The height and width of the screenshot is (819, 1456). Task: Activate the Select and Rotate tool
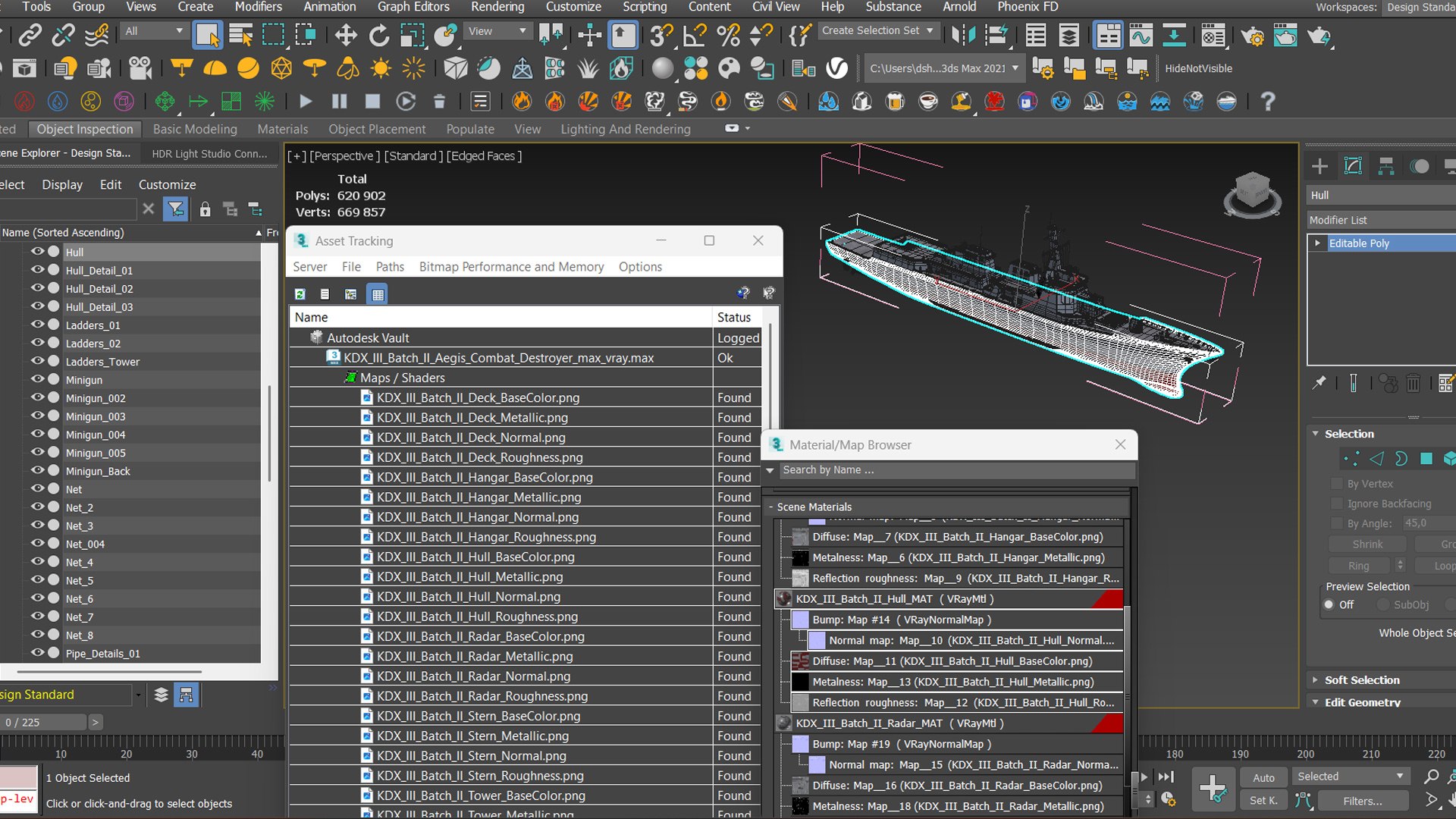[x=379, y=35]
